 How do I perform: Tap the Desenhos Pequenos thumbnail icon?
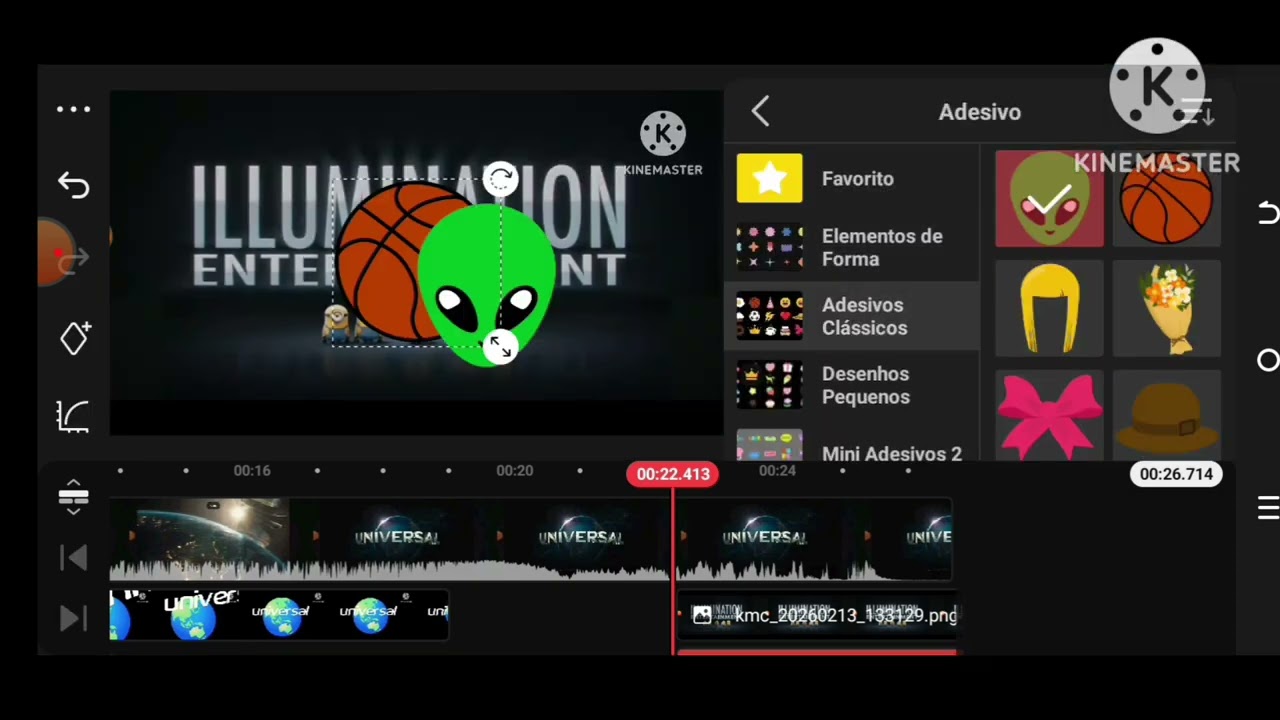769,385
